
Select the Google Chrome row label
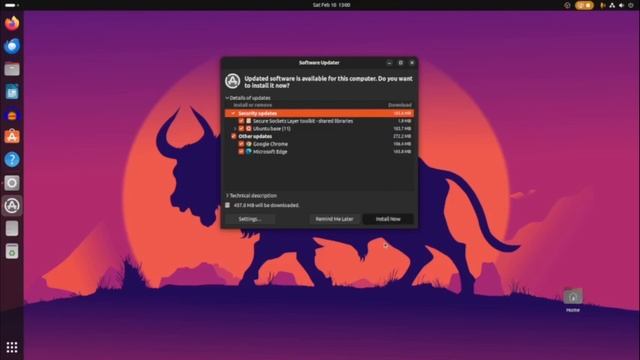[270, 144]
